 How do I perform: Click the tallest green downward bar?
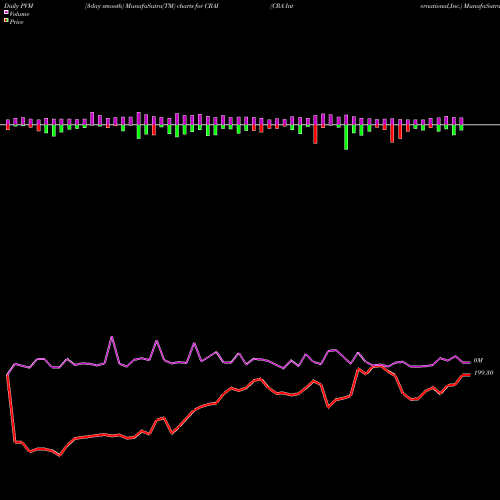tap(346, 137)
